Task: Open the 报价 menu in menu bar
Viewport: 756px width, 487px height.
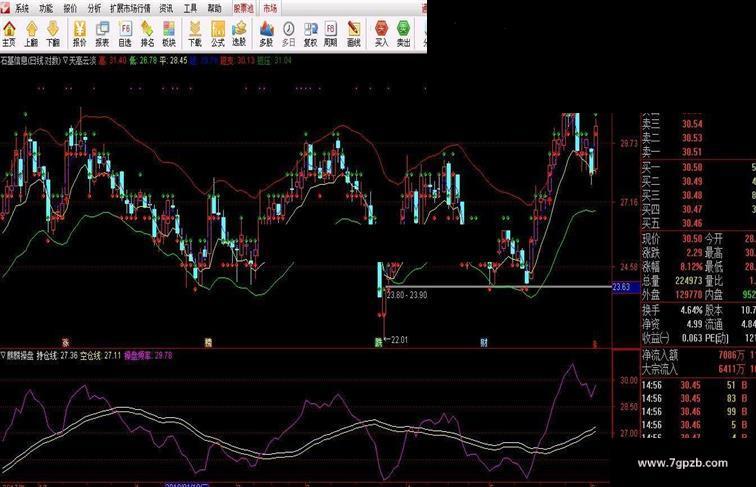Action: point(70,8)
